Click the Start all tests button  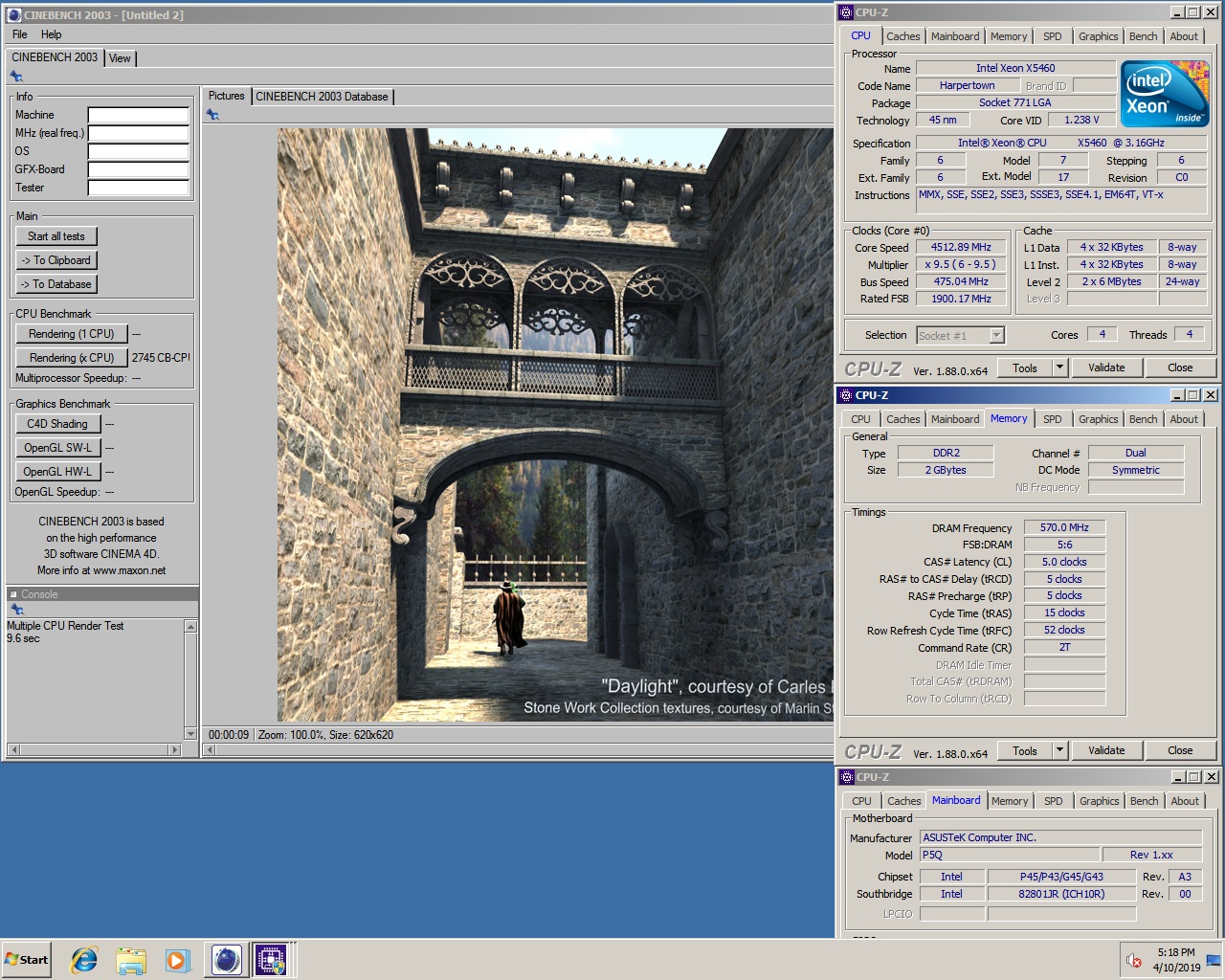pyautogui.click(x=56, y=236)
